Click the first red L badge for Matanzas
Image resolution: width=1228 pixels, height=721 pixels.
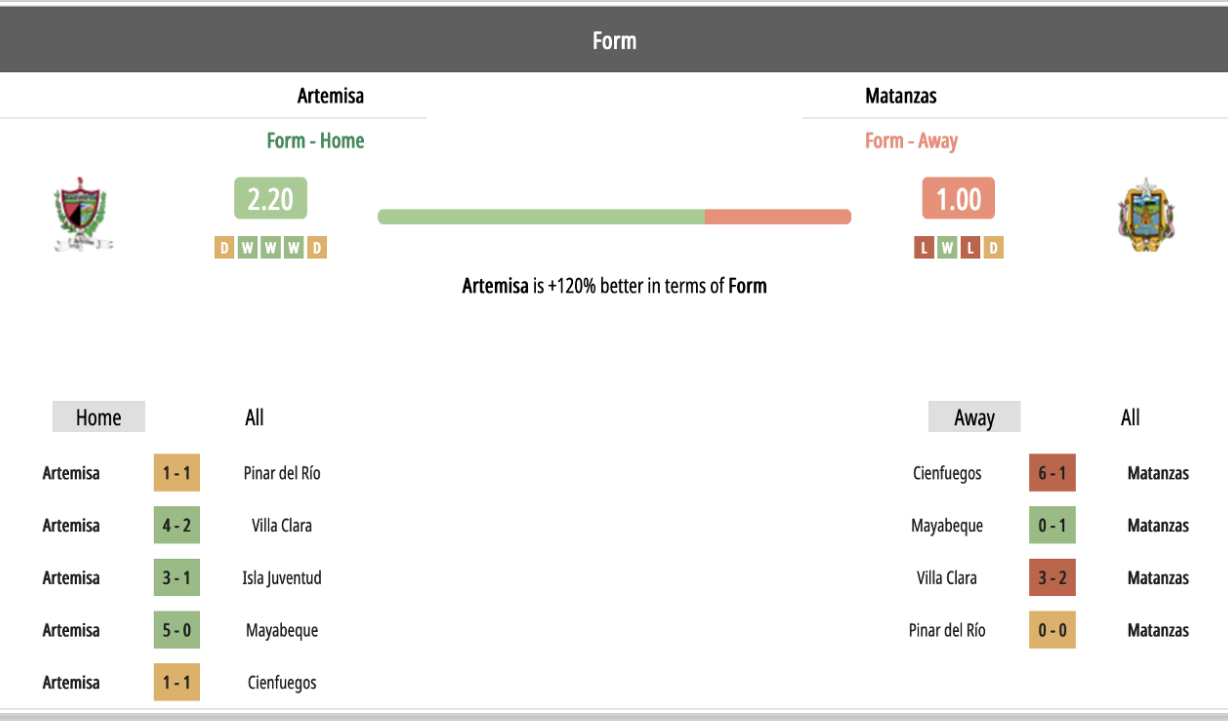point(924,248)
